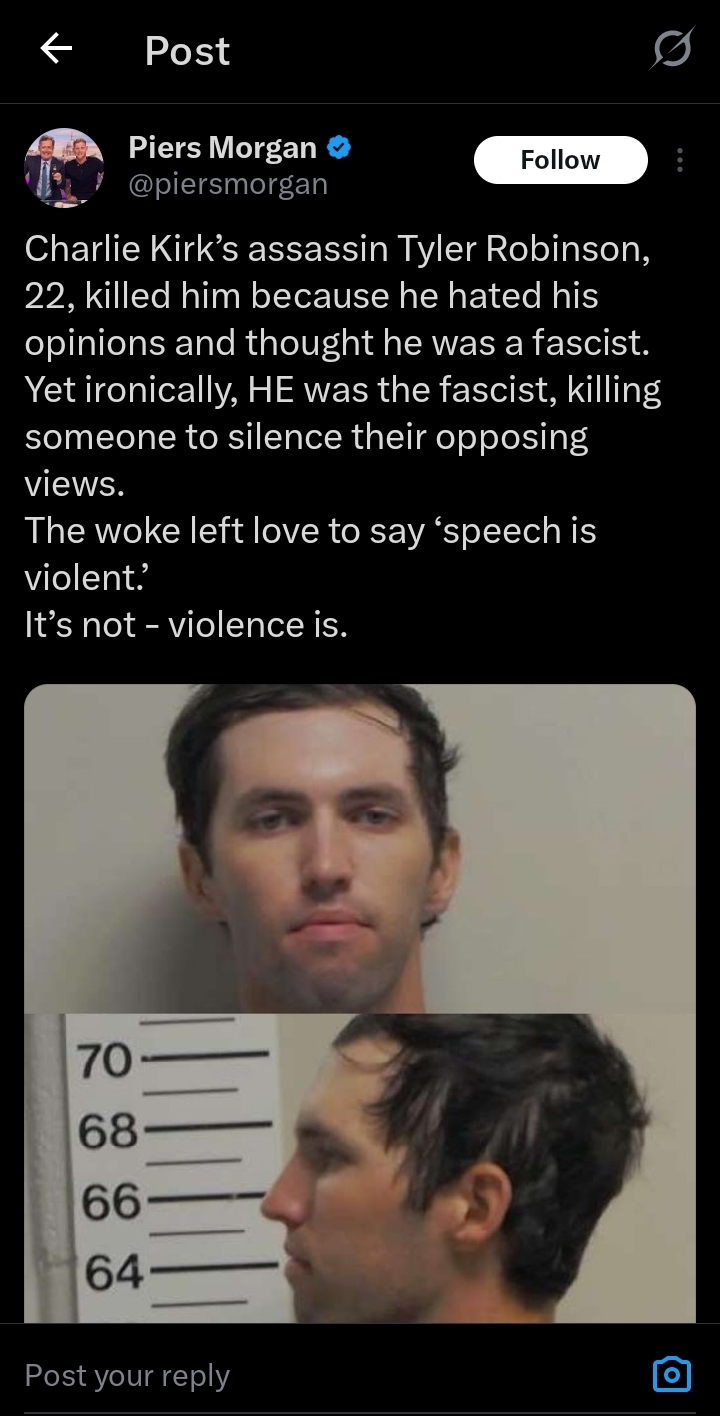Tap the post's first line mentioning Tyler Robinson
The height and width of the screenshot is (1416, 720).
(x=338, y=248)
